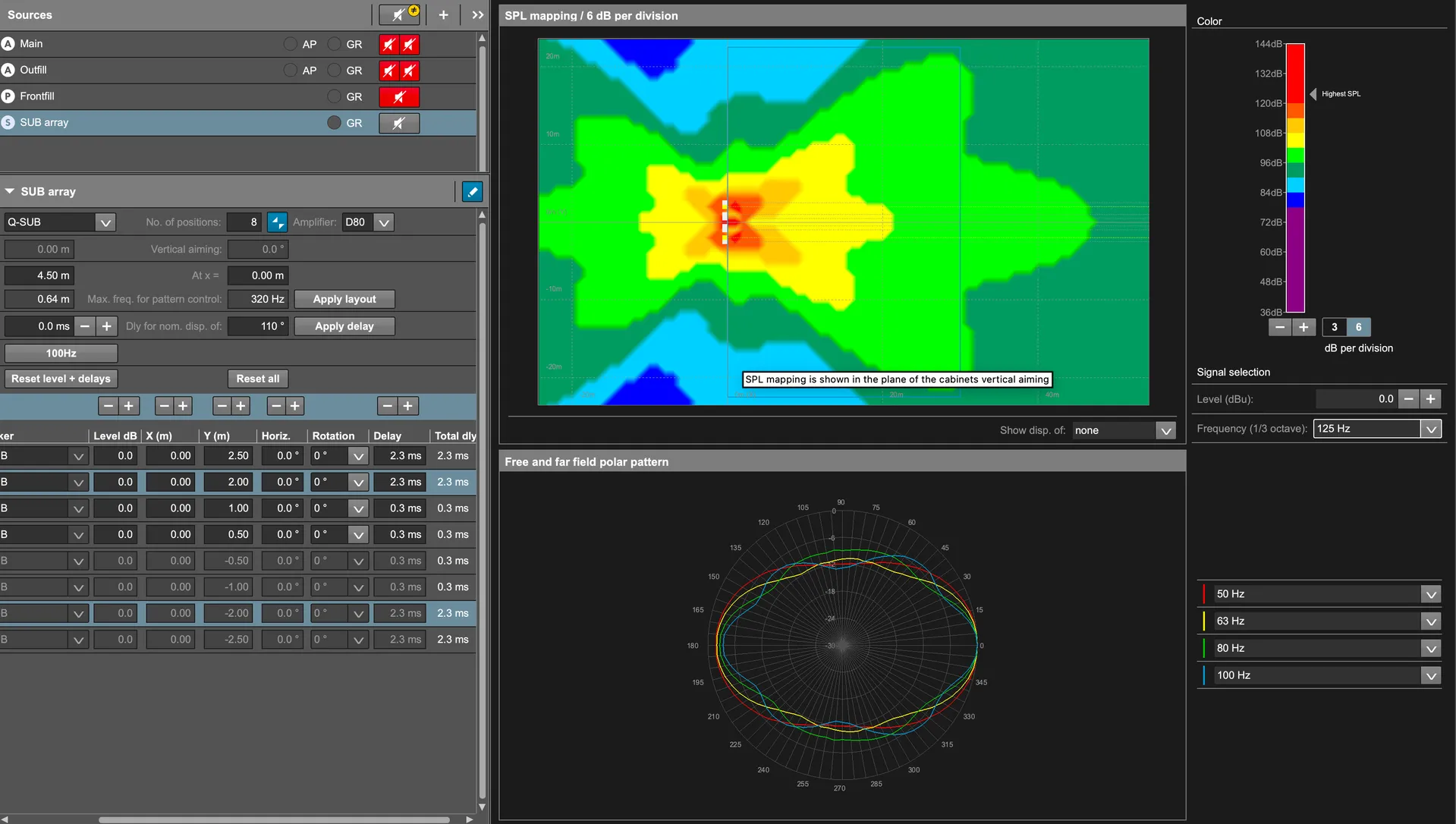Image resolution: width=1456 pixels, height=824 pixels.
Task: Click the global mute icon with yellow badge
Action: coord(401,14)
